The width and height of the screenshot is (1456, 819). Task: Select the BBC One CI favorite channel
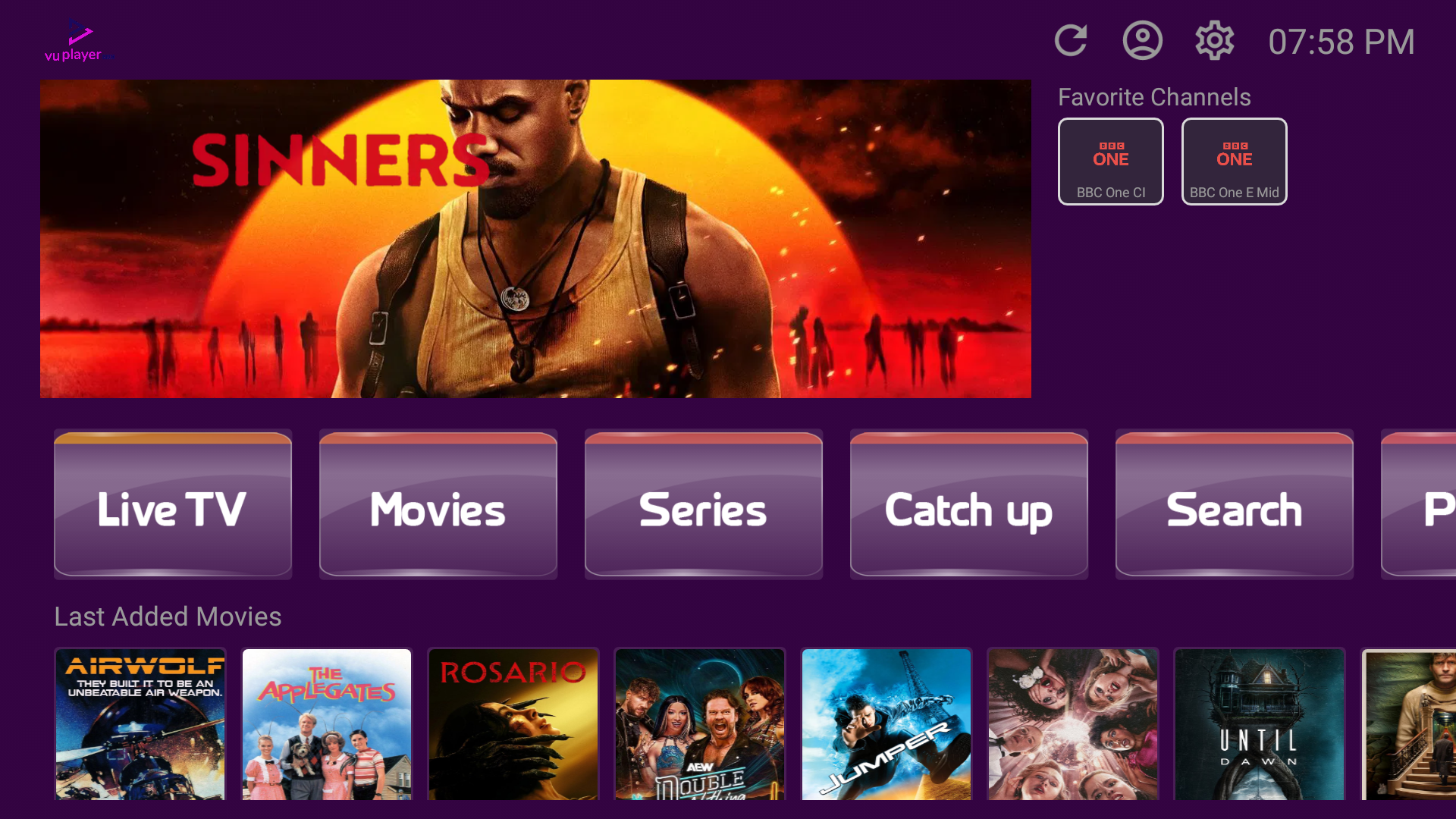(1111, 162)
